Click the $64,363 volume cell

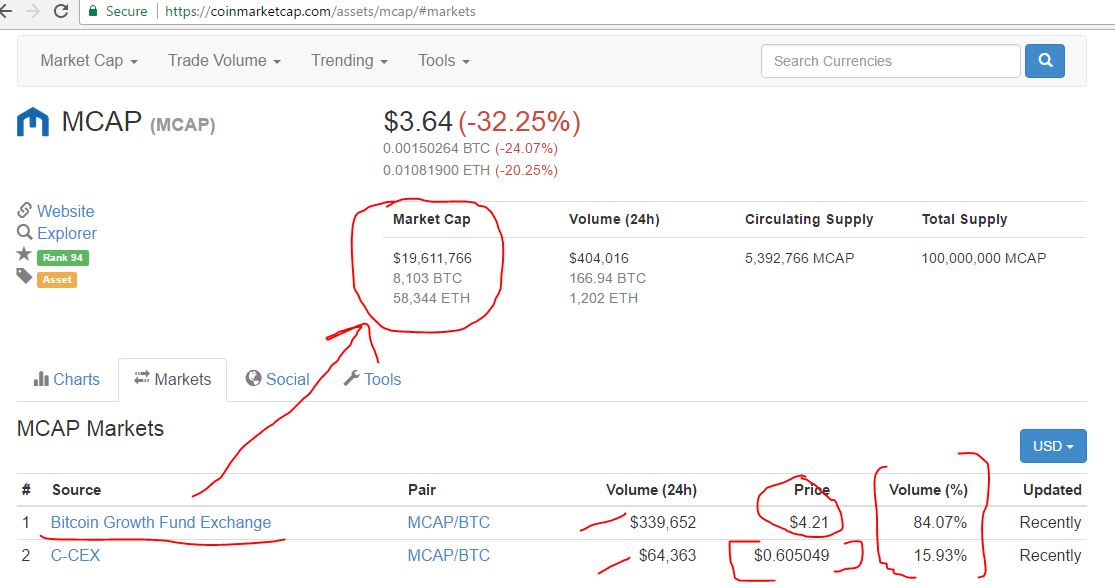click(x=667, y=555)
